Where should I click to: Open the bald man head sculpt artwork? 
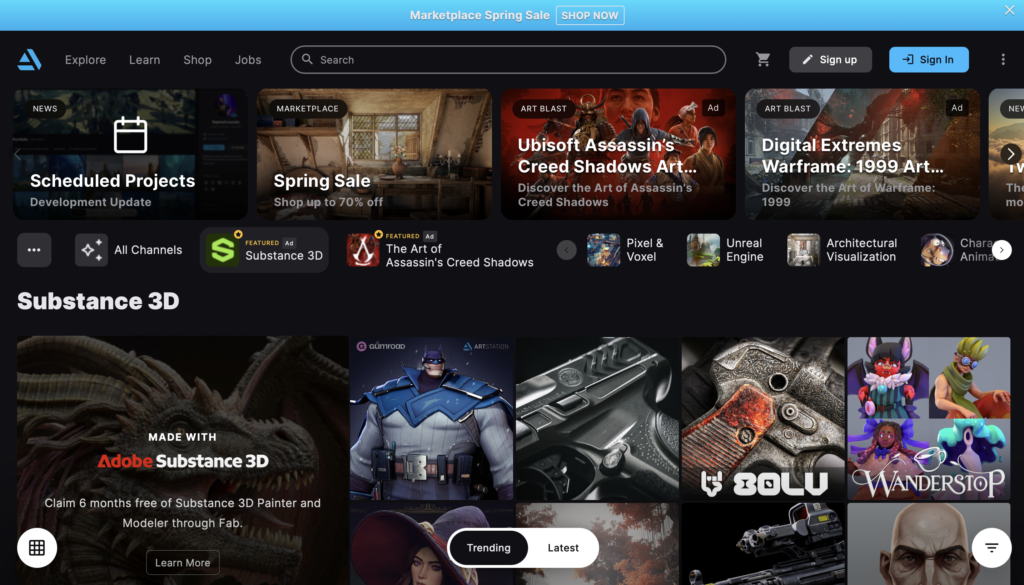[x=929, y=544]
